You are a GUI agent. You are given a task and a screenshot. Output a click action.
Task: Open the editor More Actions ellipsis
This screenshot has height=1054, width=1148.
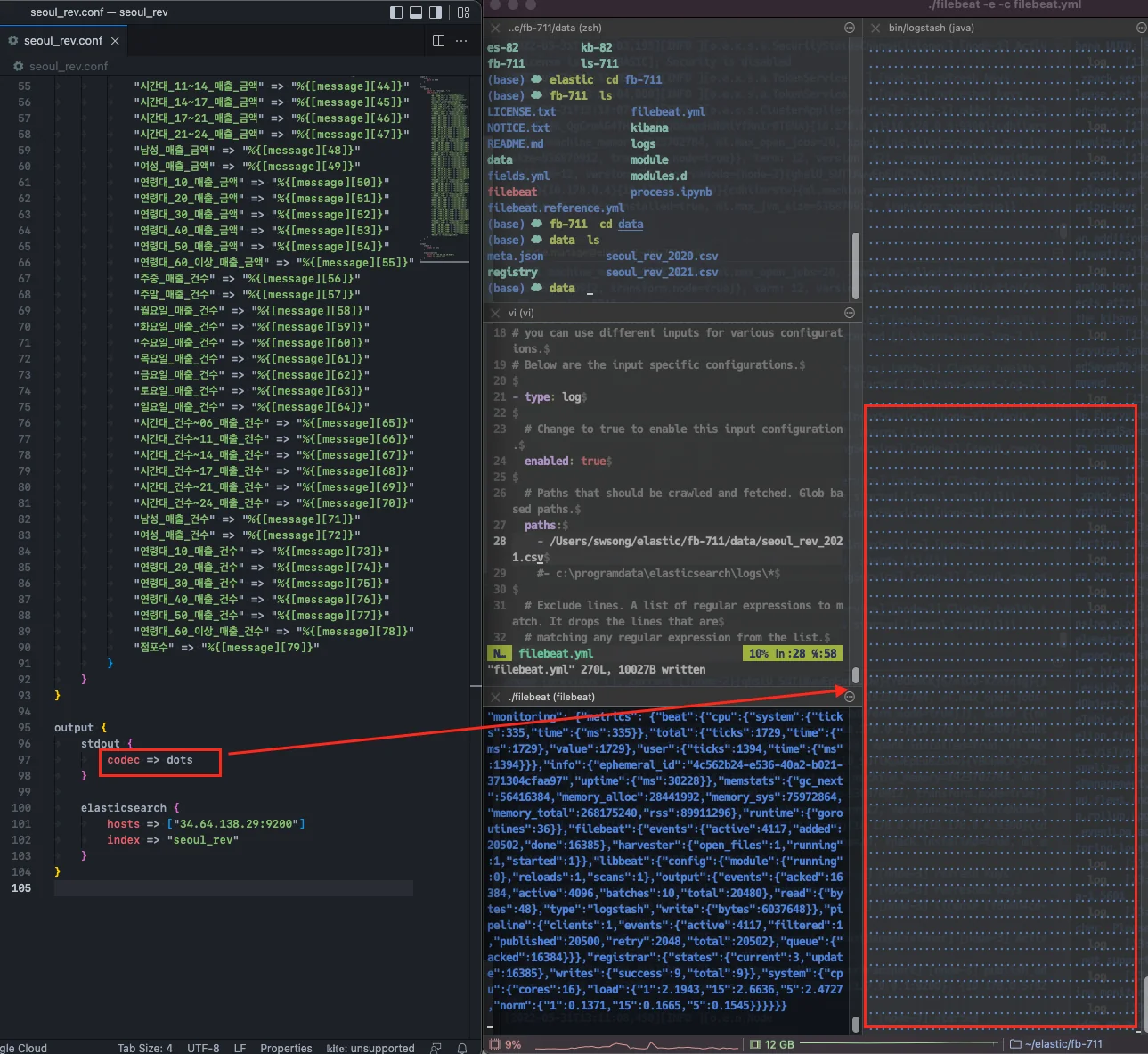click(461, 41)
